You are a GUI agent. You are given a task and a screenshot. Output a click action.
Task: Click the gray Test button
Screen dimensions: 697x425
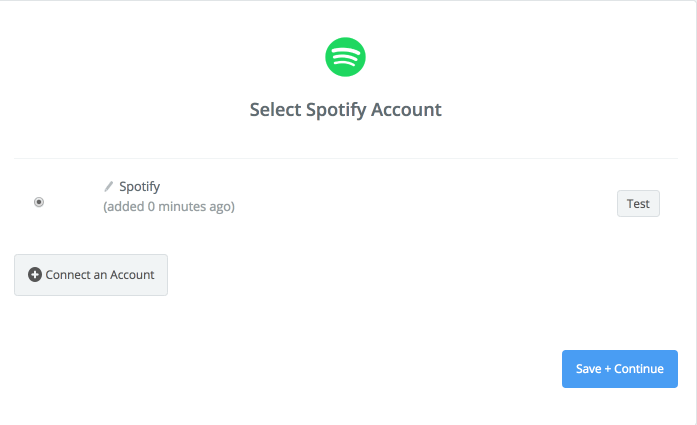click(638, 204)
